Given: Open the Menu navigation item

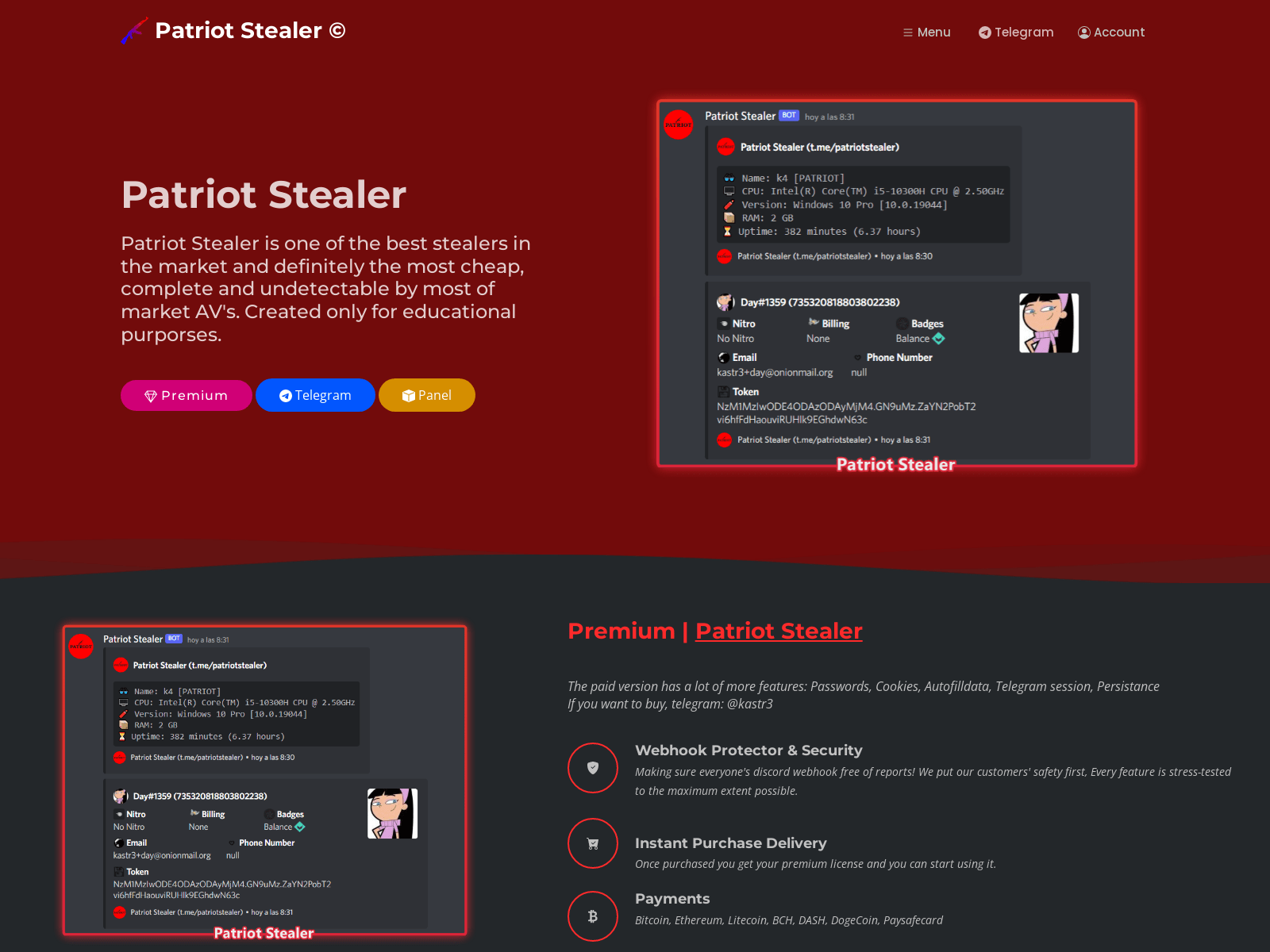Looking at the screenshot, I should tap(926, 33).
